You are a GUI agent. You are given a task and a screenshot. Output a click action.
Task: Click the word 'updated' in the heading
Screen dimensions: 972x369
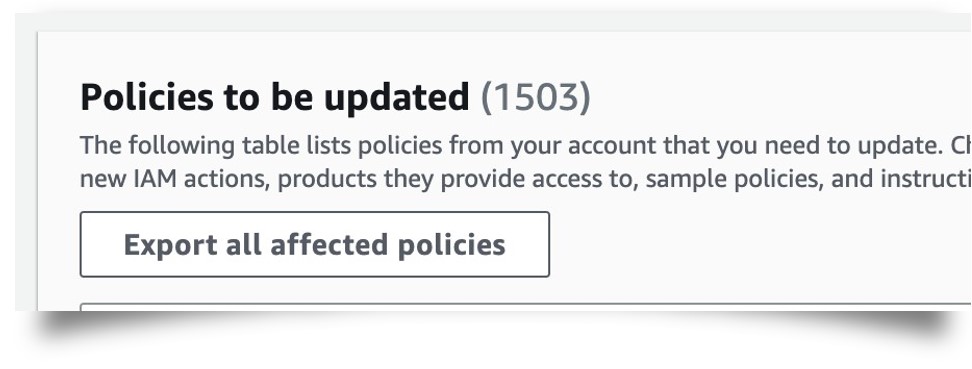pyautogui.click(x=396, y=99)
